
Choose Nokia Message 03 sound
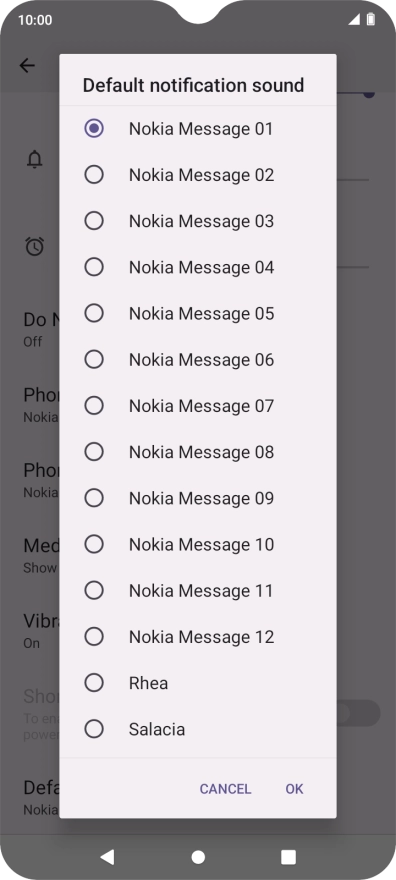point(198,221)
